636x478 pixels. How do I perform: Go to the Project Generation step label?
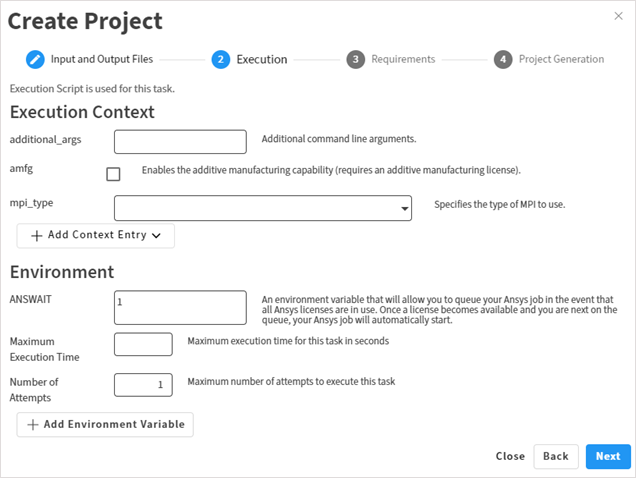coord(561,59)
